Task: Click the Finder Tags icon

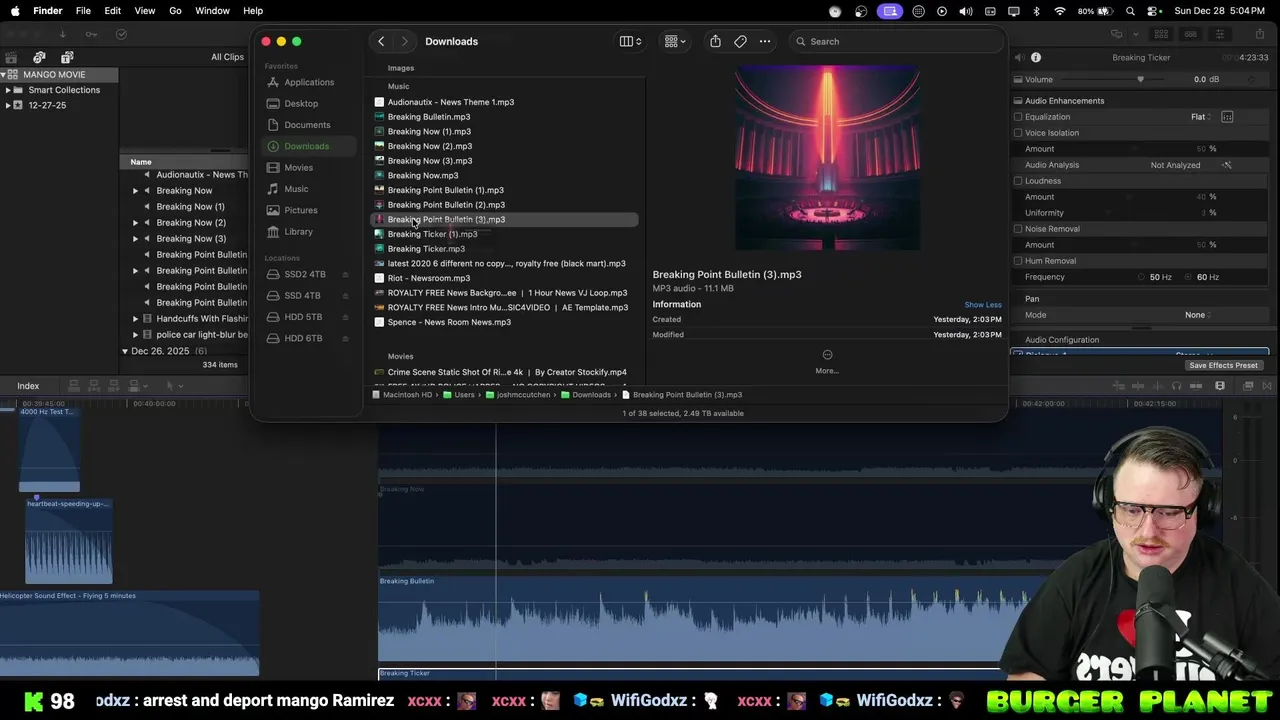Action: point(740,41)
